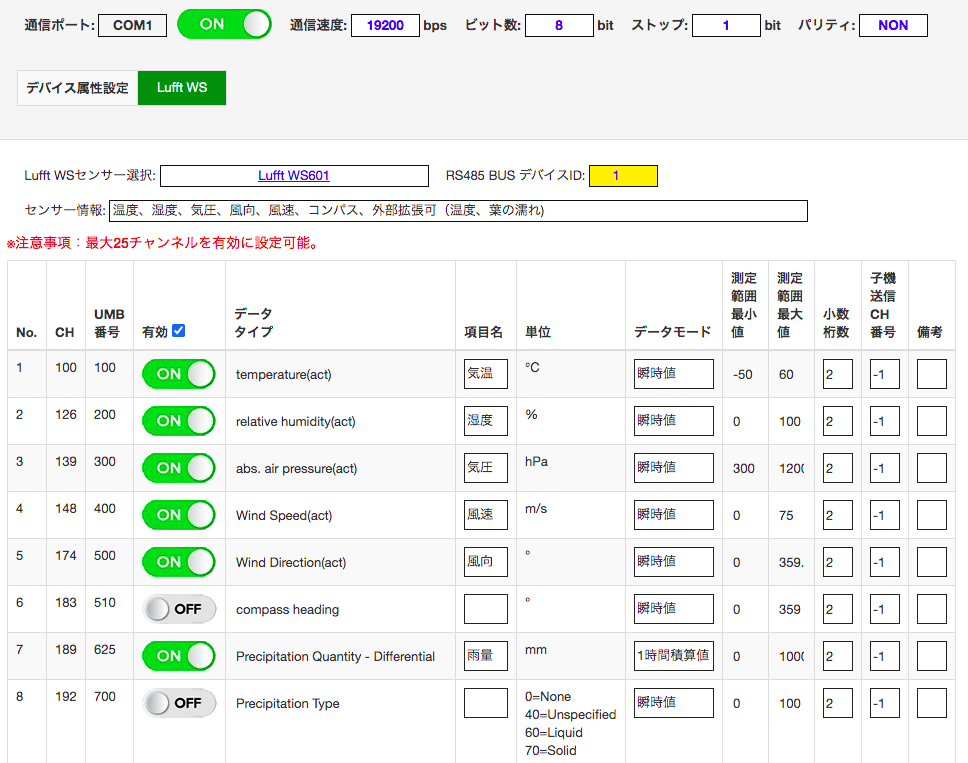Edit decimal digits for temperature(act) row
Viewport: 968px width, 763px height.
(x=838, y=374)
